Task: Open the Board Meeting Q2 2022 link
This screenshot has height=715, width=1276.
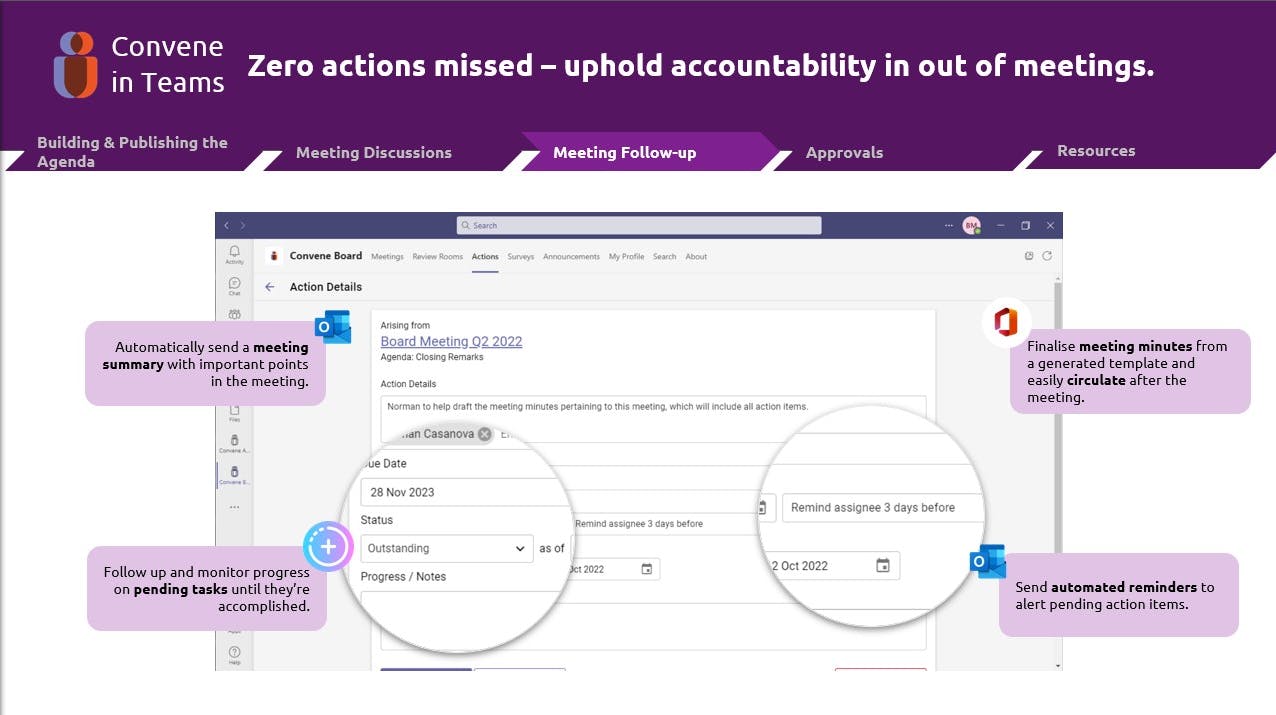Action: [451, 342]
